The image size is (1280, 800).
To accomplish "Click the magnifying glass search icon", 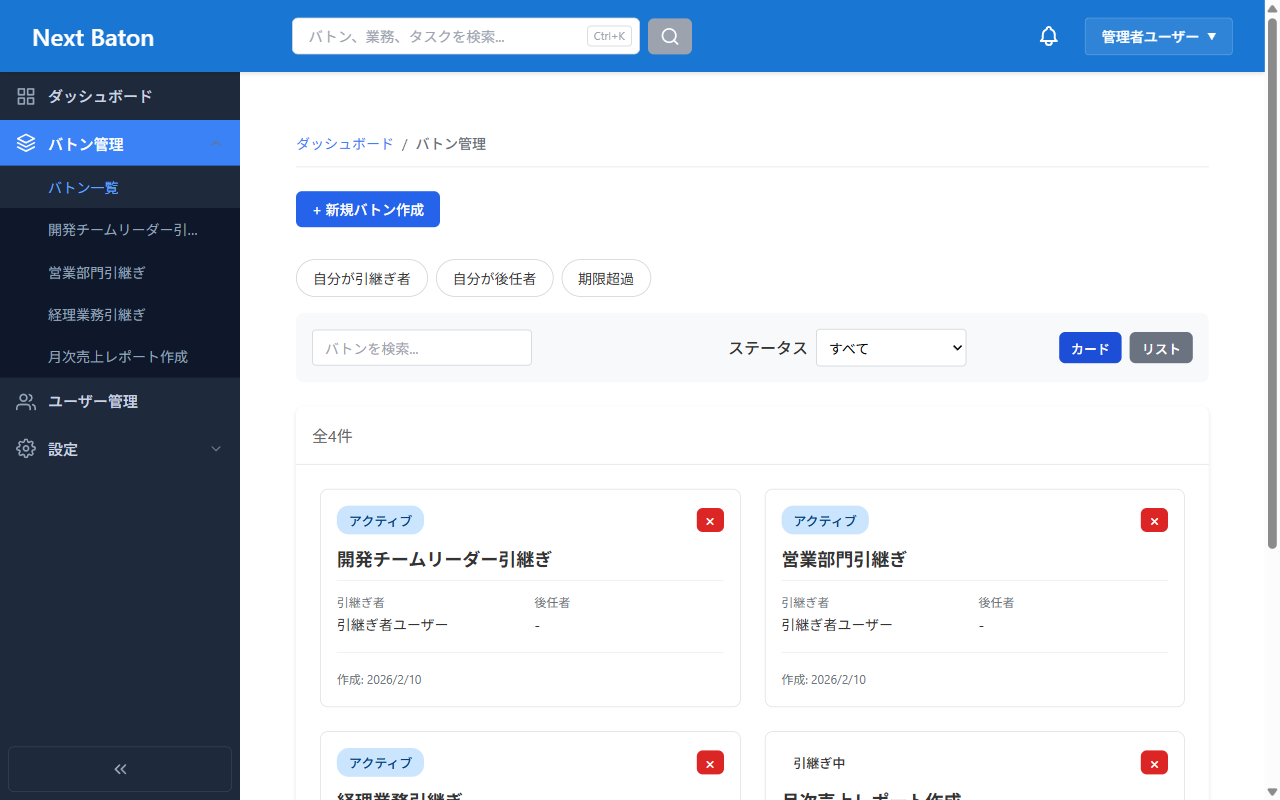I will (669, 36).
